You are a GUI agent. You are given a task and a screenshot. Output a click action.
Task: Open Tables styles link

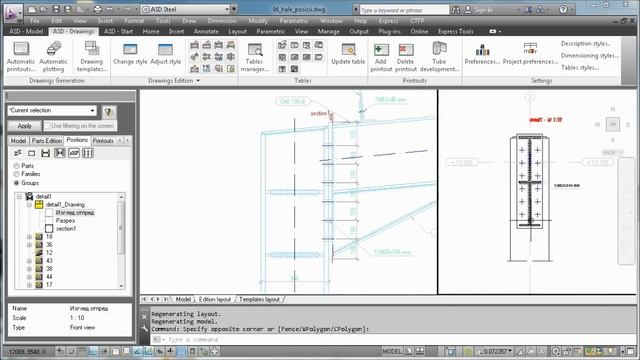coord(580,68)
